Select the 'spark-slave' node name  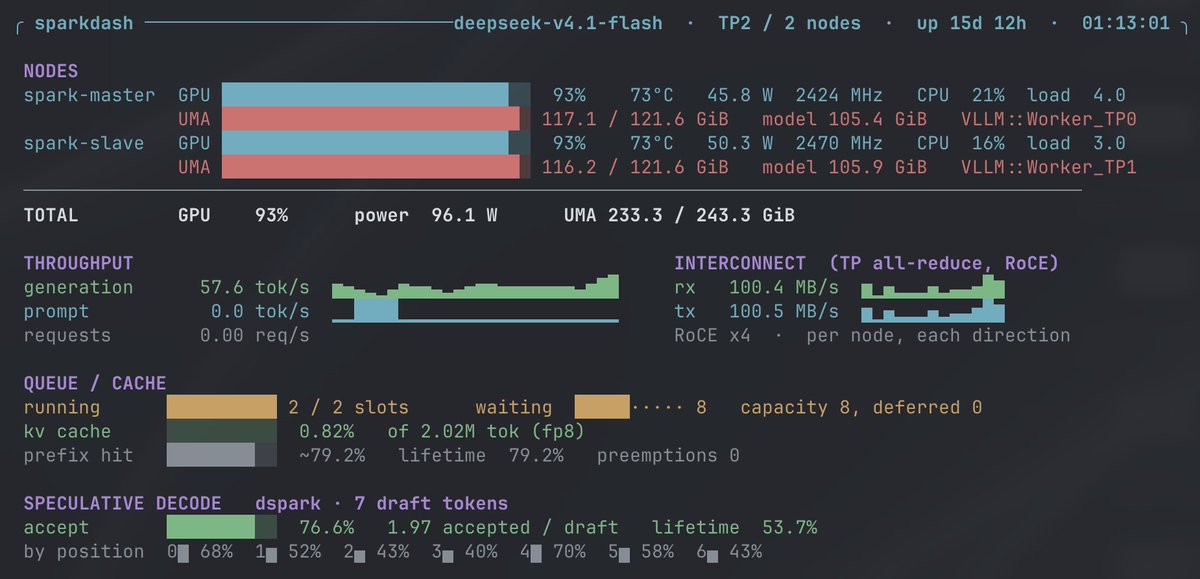[x=84, y=144]
